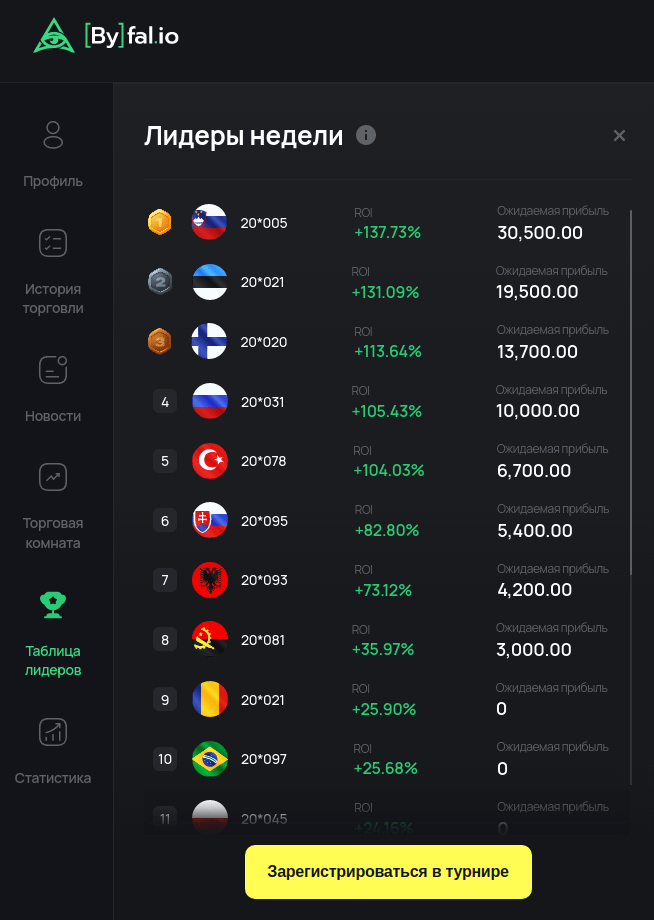Click Зарегистрироваться в турнире button
The width and height of the screenshot is (654, 920).
click(x=388, y=872)
